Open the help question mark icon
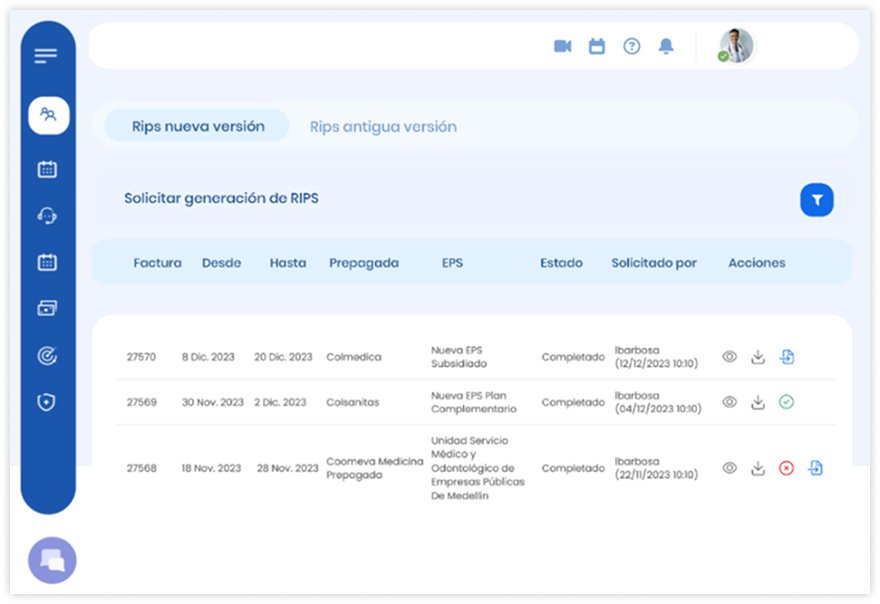This screenshot has width=880, height=604. [632, 46]
